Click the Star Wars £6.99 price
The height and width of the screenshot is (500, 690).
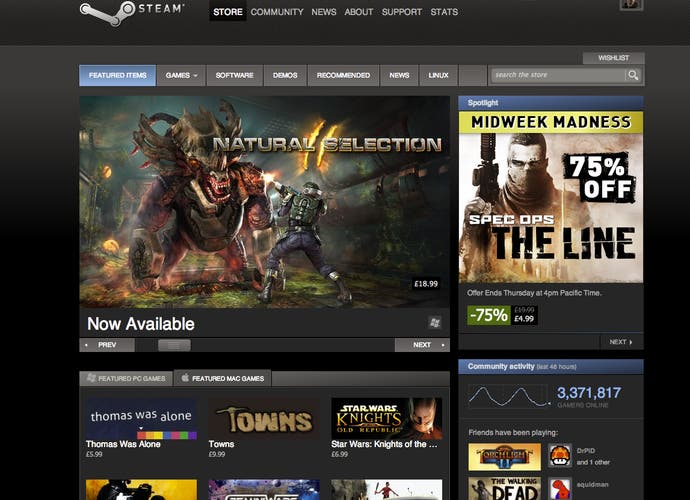tap(340, 454)
